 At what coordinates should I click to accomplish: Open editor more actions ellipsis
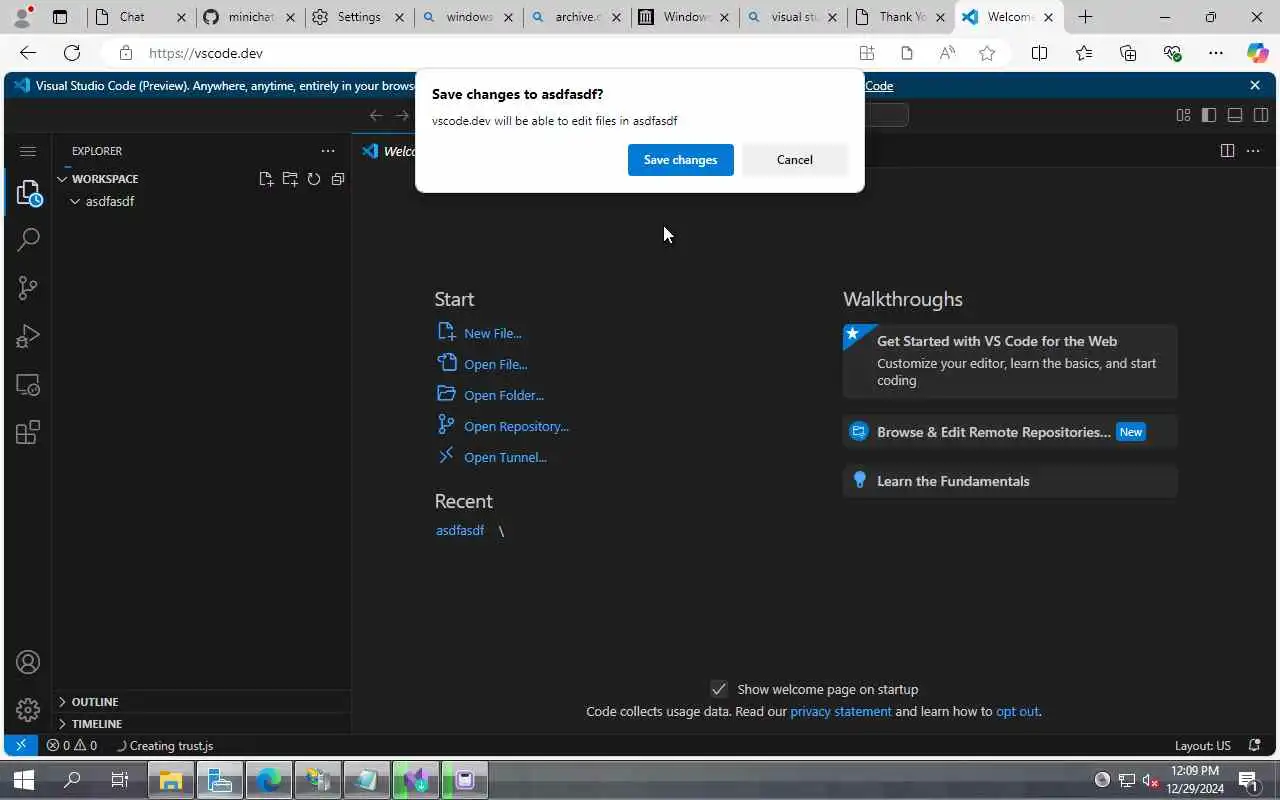point(1253,151)
